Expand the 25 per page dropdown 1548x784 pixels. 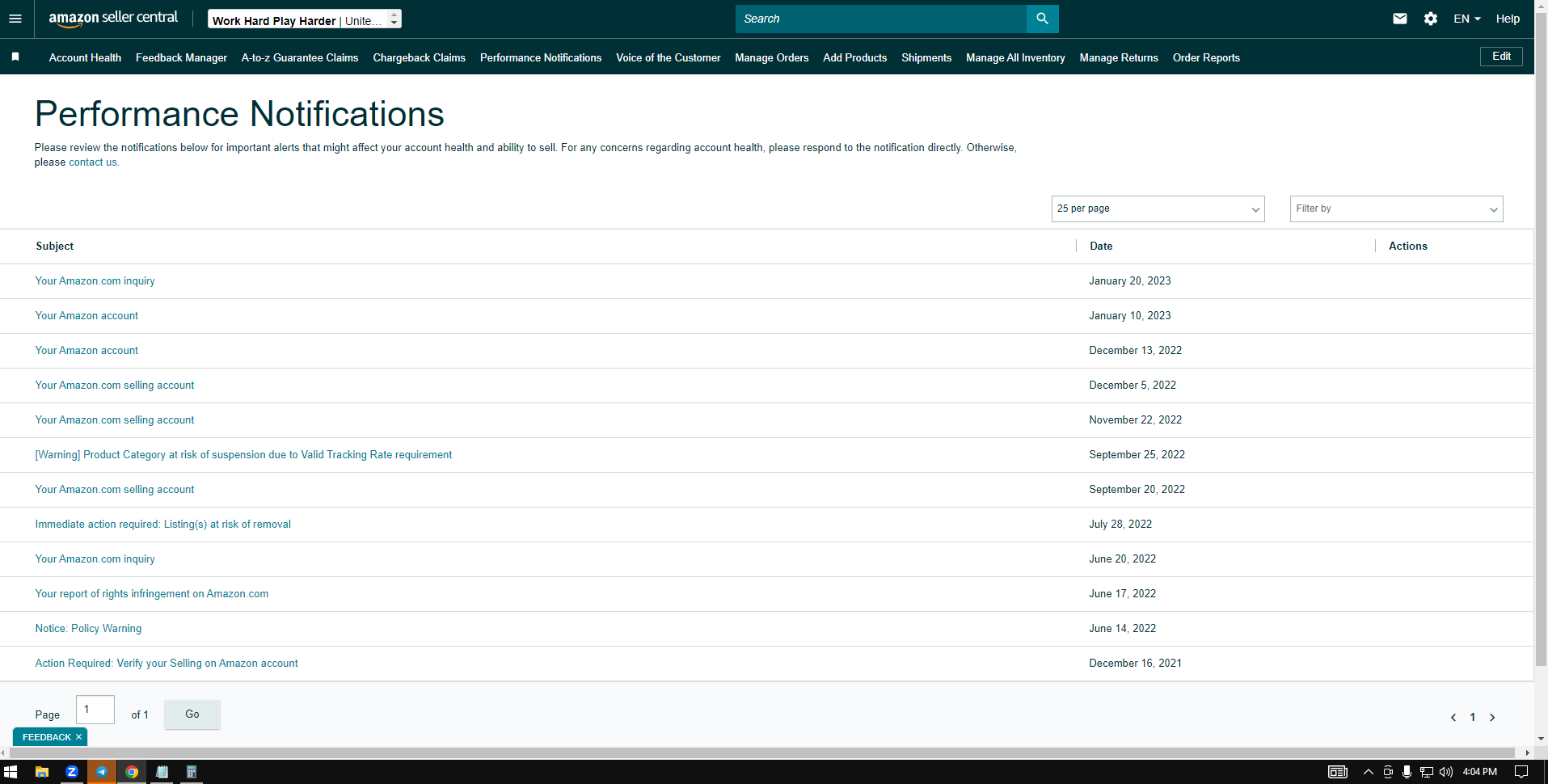coord(1158,209)
